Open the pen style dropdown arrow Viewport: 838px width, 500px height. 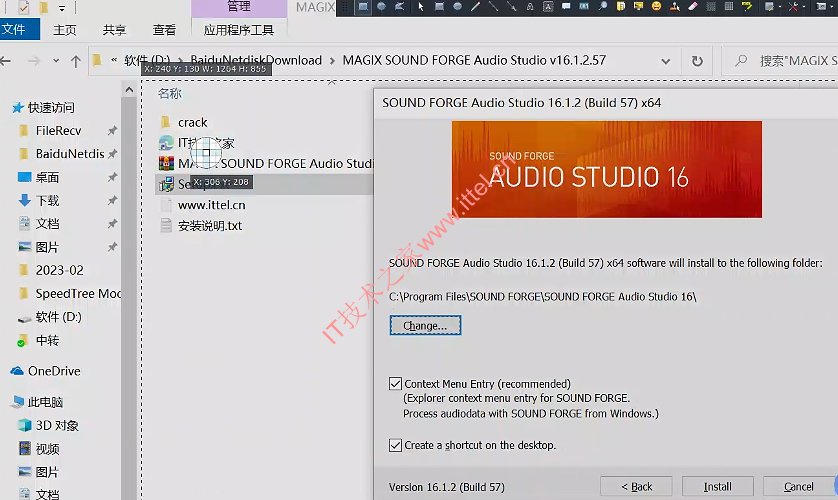coord(780,7)
